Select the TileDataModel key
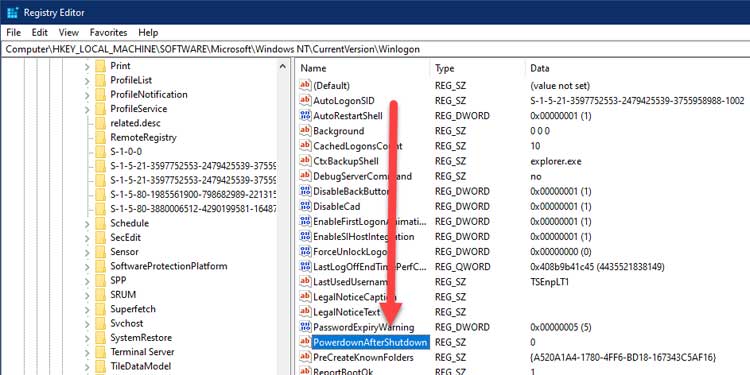The height and width of the screenshot is (375, 750). pos(140,366)
